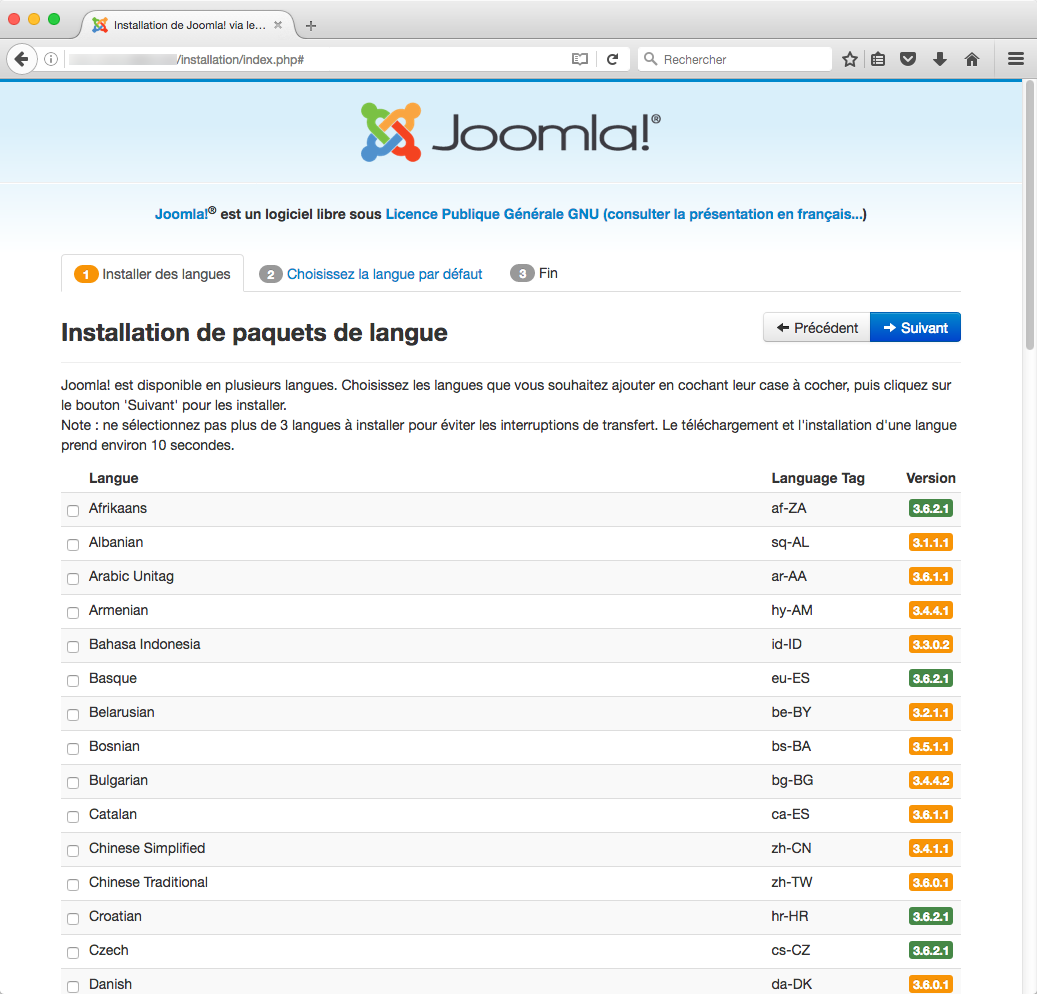Viewport: 1037px width, 994px height.
Task: Toggle reader view icon in address bar
Action: click(x=579, y=60)
